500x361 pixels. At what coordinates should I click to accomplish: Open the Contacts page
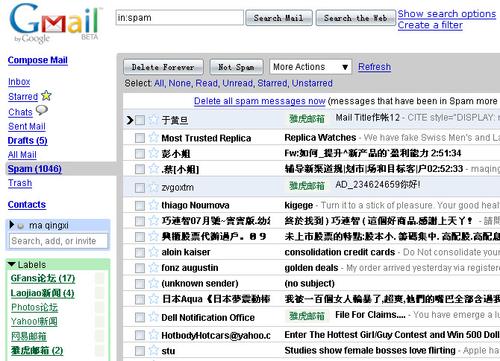(x=27, y=205)
